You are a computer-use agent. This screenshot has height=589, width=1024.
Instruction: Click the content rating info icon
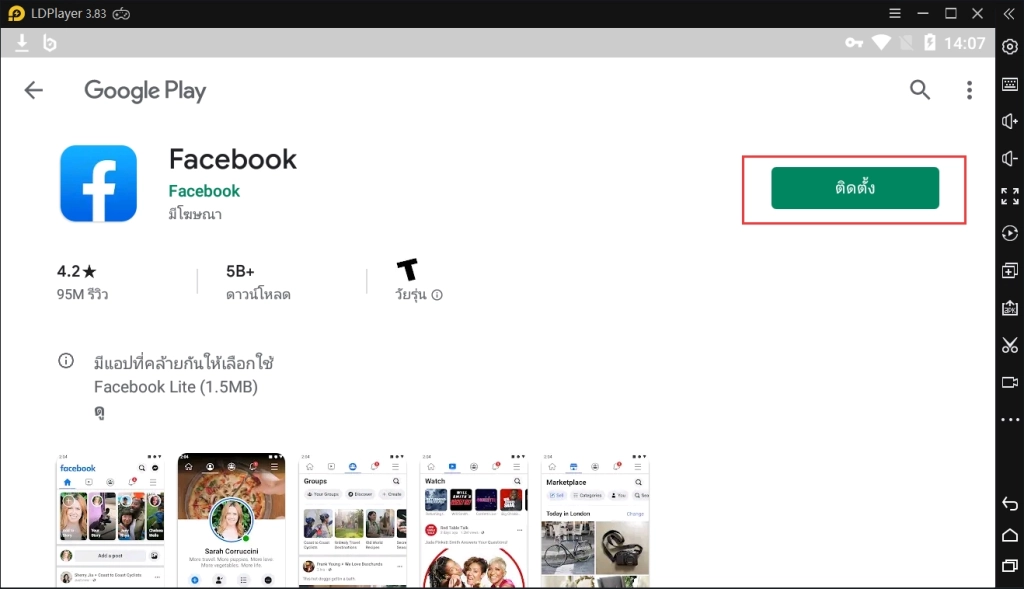(437, 294)
